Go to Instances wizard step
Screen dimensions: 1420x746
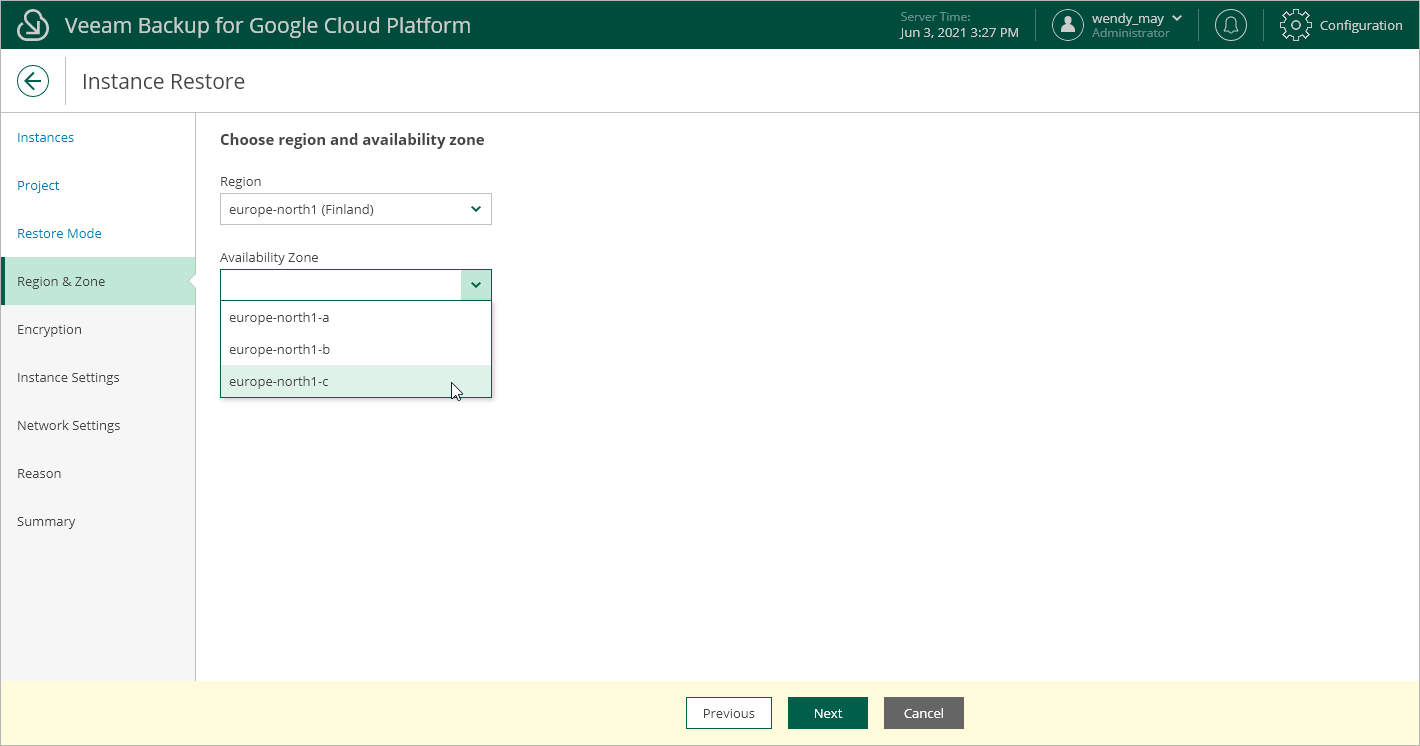[x=46, y=137]
